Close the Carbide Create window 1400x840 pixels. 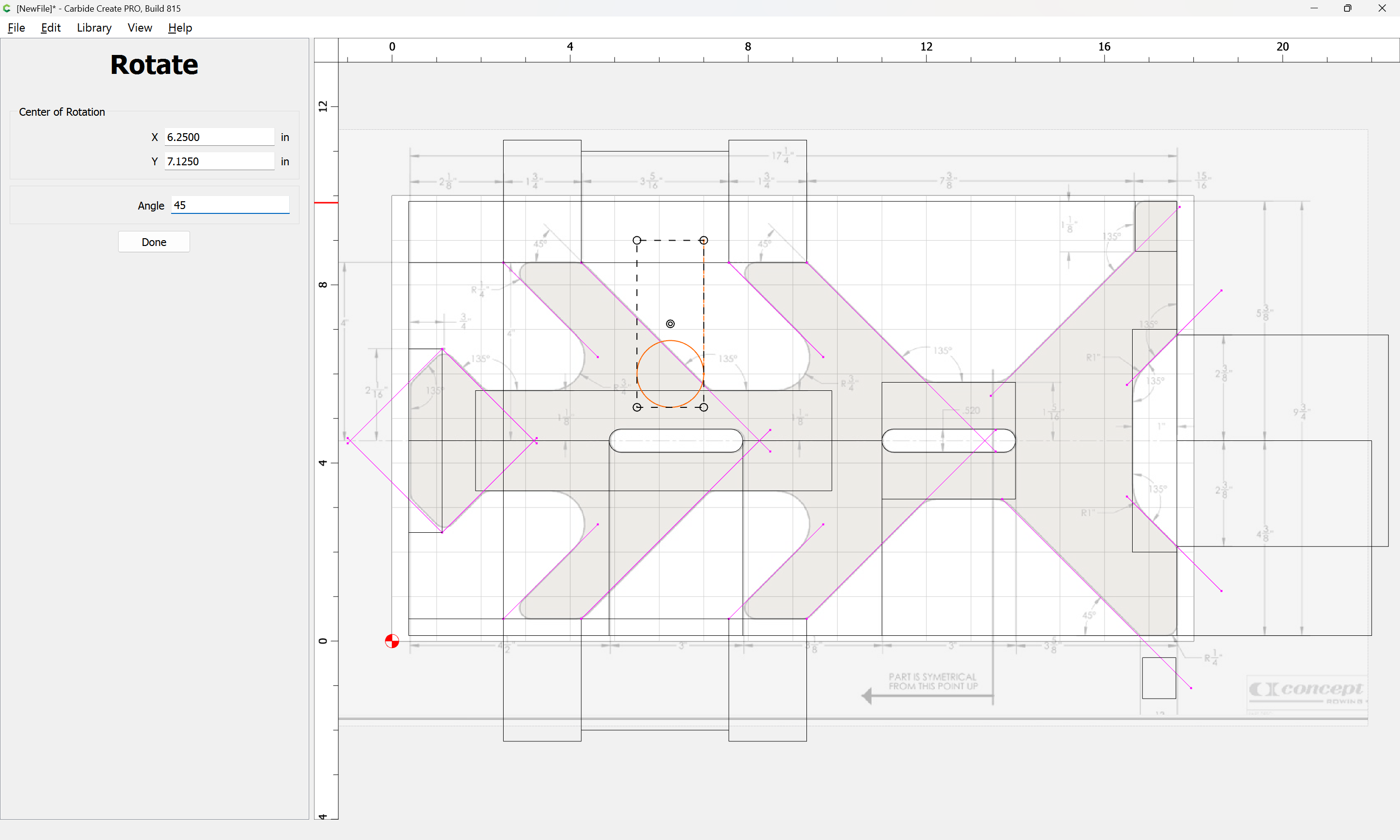point(1382,8)
